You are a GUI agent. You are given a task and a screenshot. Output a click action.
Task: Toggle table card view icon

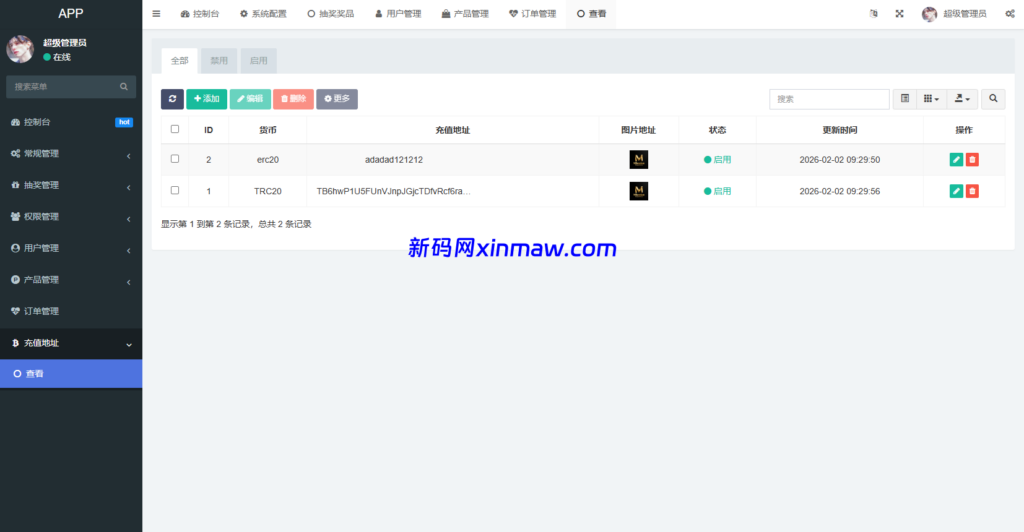point(904,99)
